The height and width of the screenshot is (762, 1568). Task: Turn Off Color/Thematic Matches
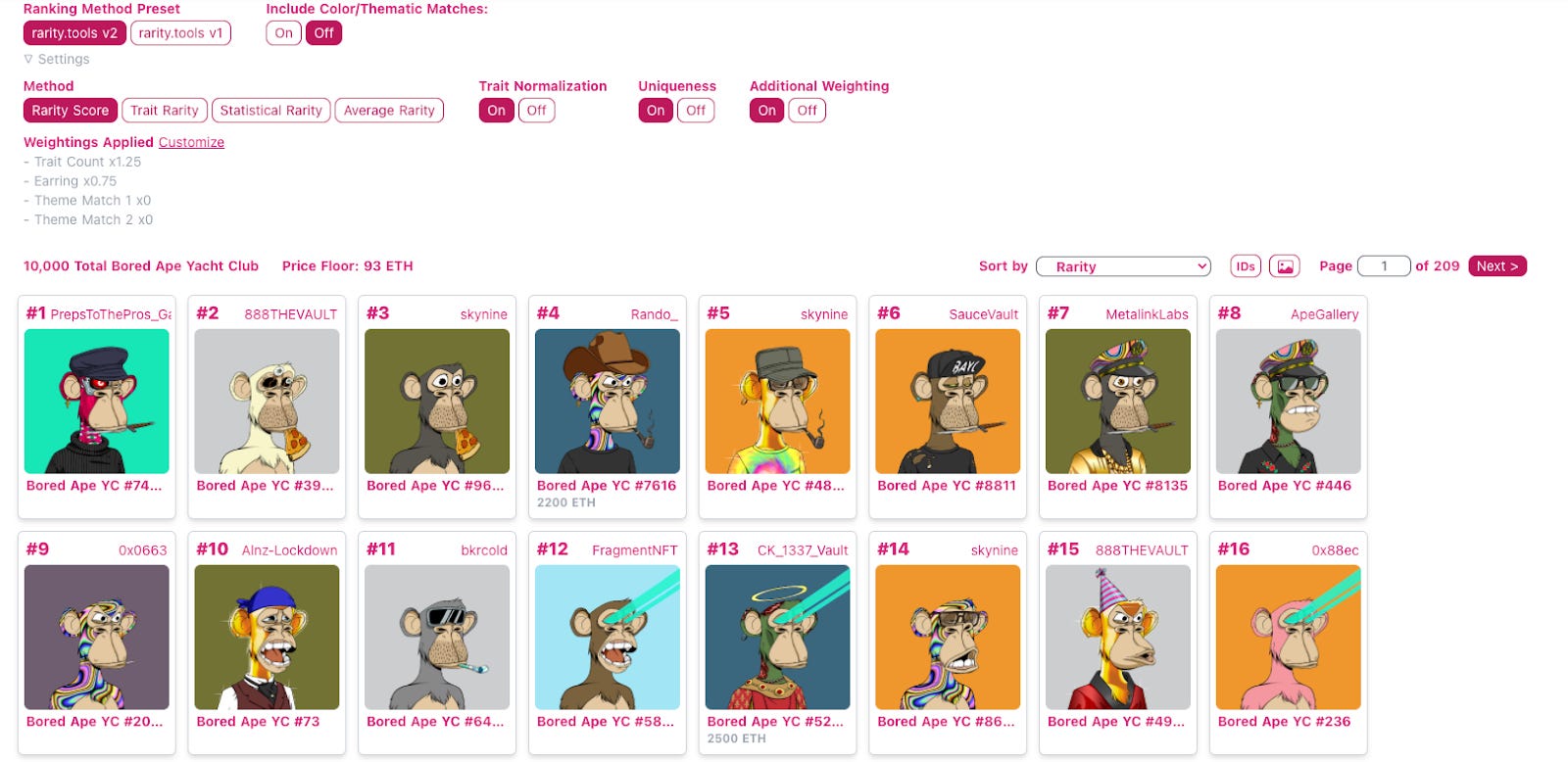(x=323, y=33)
